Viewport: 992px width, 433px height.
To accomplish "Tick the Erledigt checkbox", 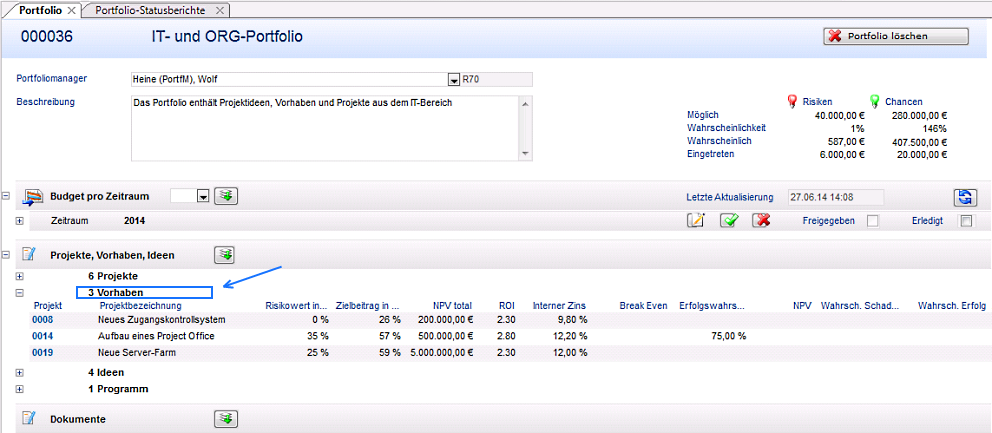I will 965,221.
